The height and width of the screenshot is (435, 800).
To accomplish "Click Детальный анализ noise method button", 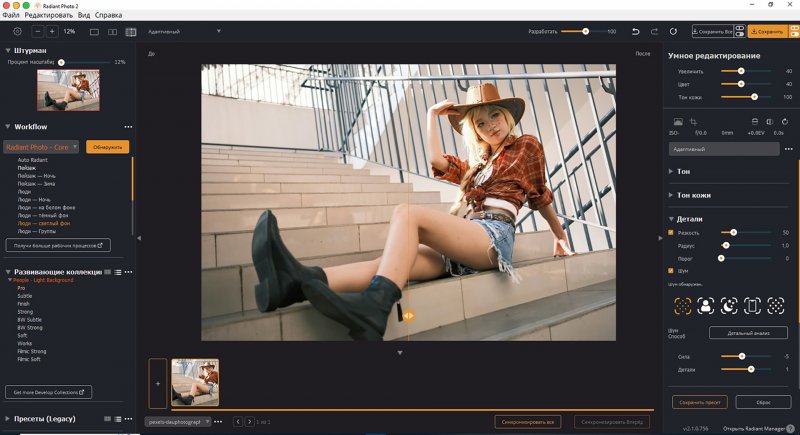I will tap(748, 333).
